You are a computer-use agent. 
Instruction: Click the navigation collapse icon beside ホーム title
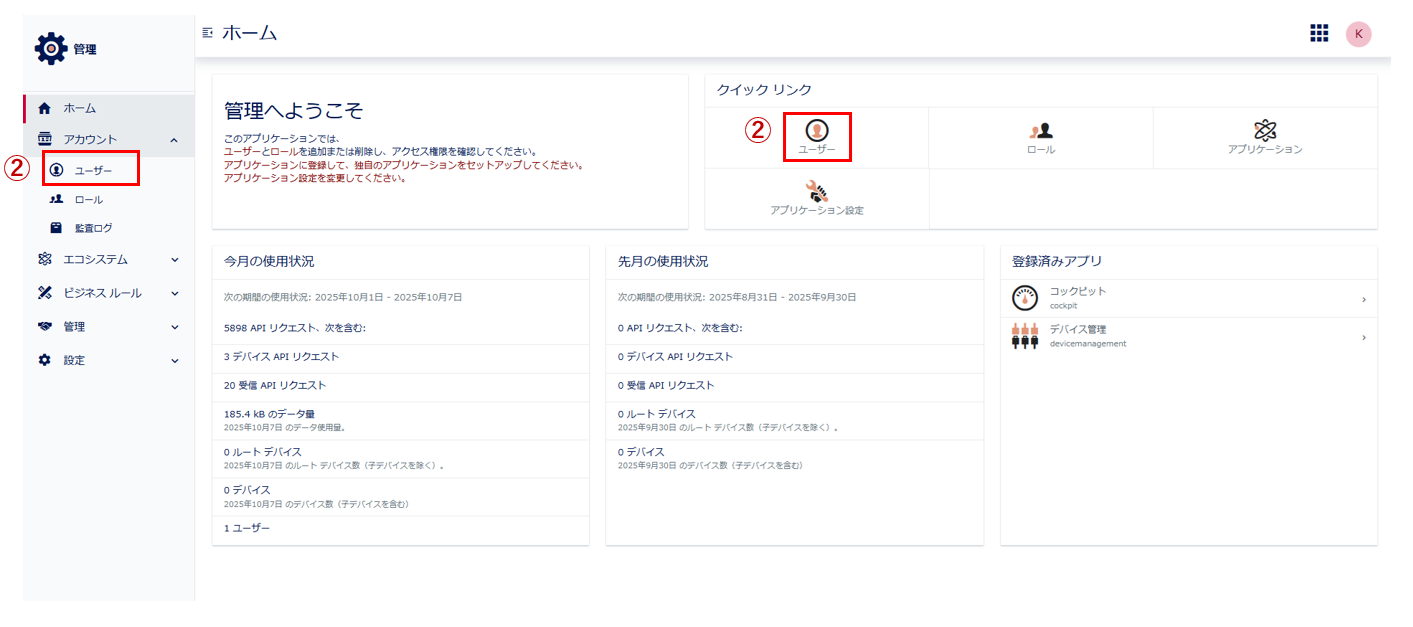click(x=207, y=33)
